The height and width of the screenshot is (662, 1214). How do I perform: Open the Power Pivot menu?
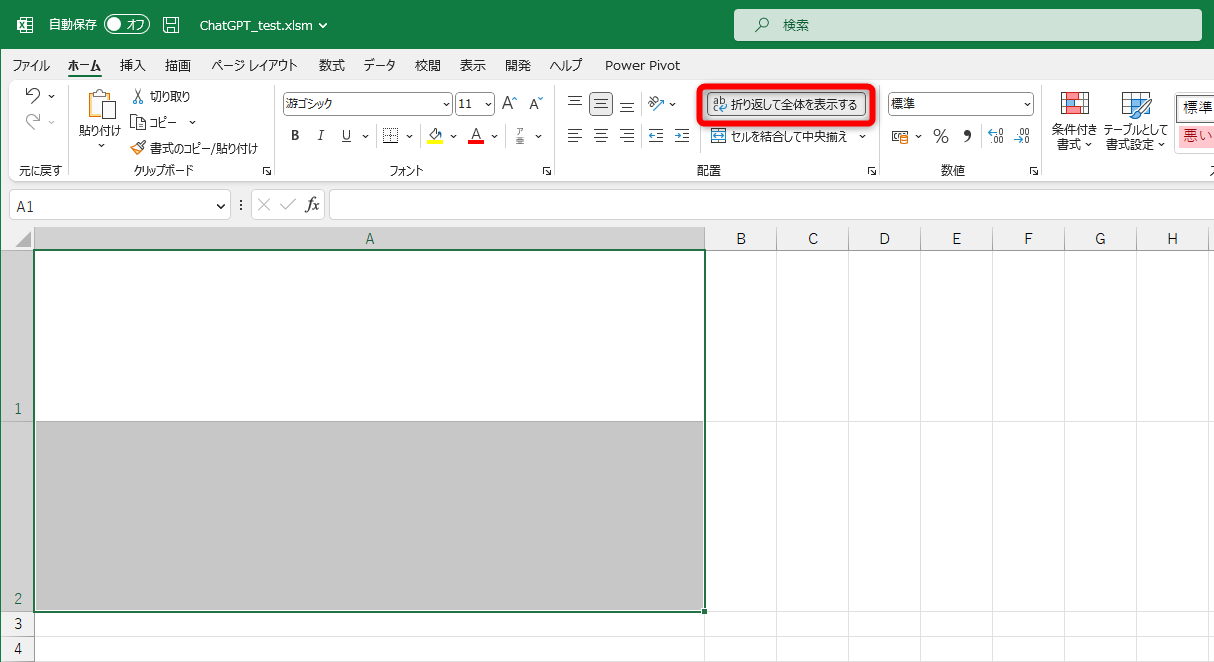point(642,65)
